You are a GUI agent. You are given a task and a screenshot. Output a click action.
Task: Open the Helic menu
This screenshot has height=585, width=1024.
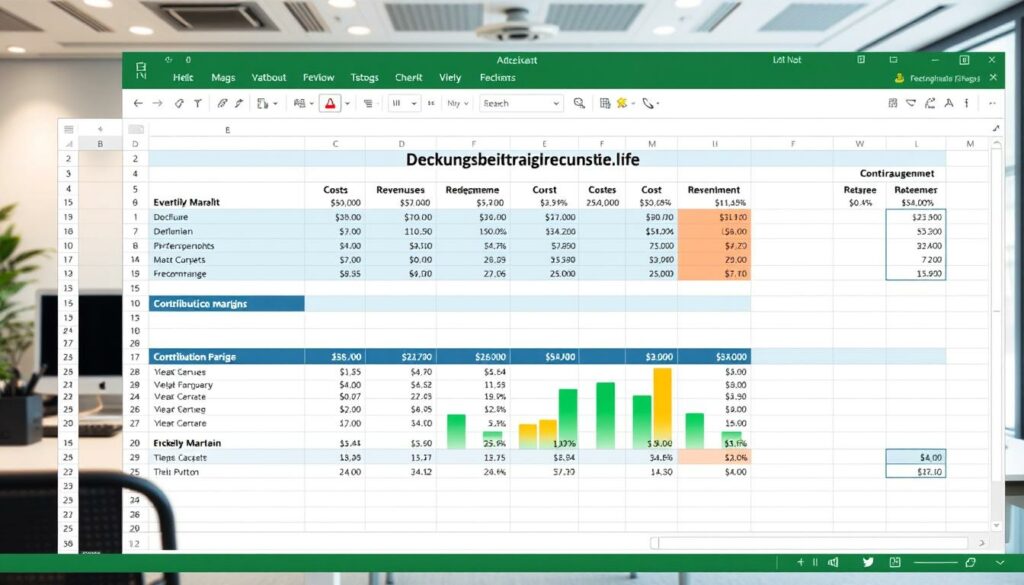tap(183, 78)
